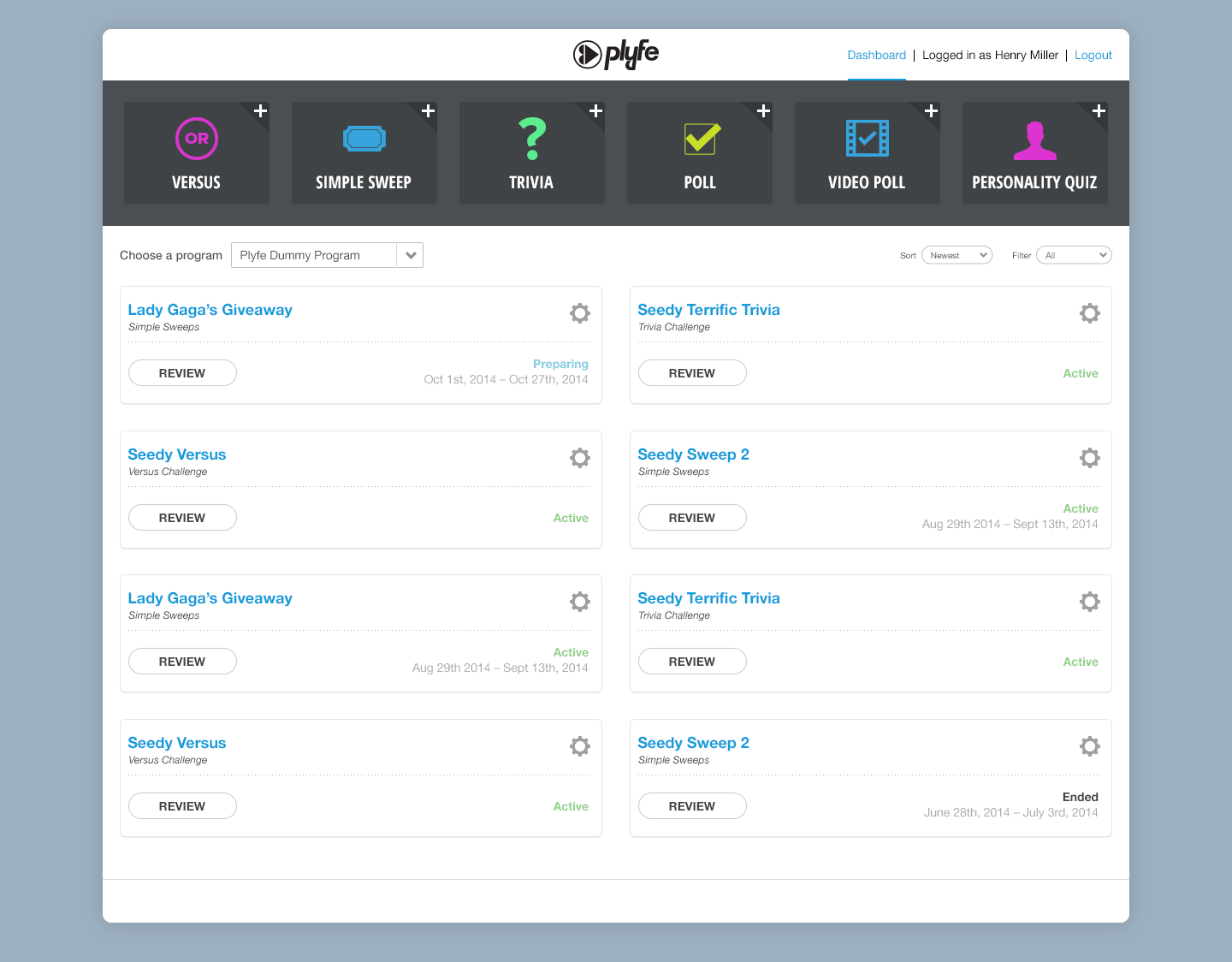Click Aug 29th date range on Lady Gaga's Giveaway
The image size is (1232, 962).
tap(500, 668)
